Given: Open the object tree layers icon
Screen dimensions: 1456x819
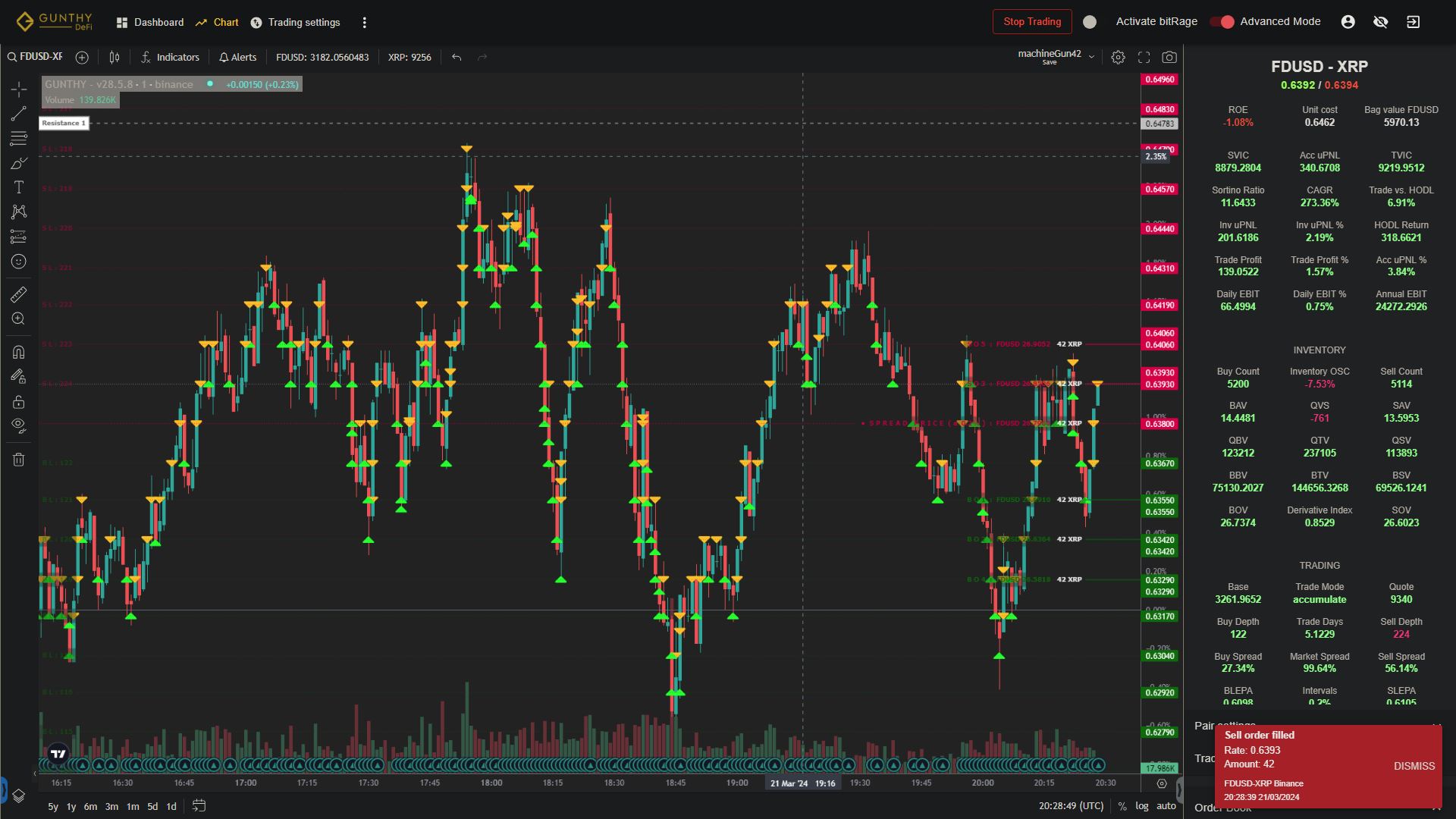Looking at the screenshot, I should coord(19,795).
